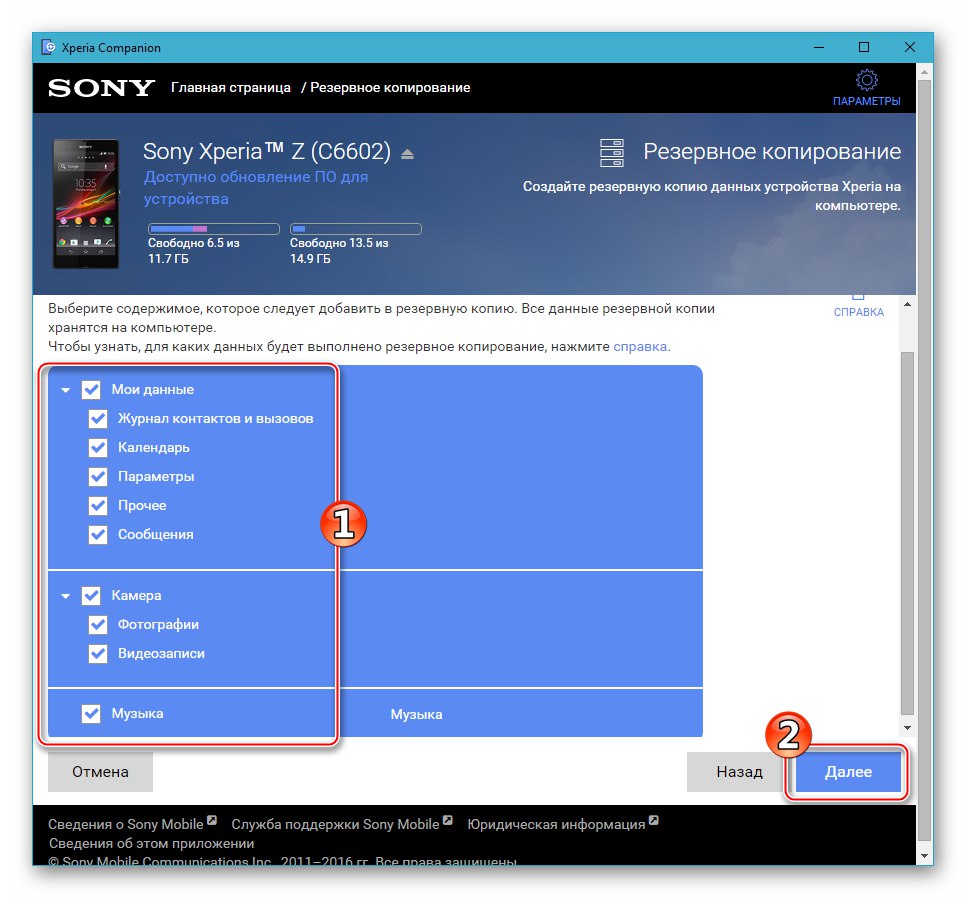This screenshot has height=898, width=966.
Task: Click the scrollbar down arrow
Action: [x=908, y=727]
